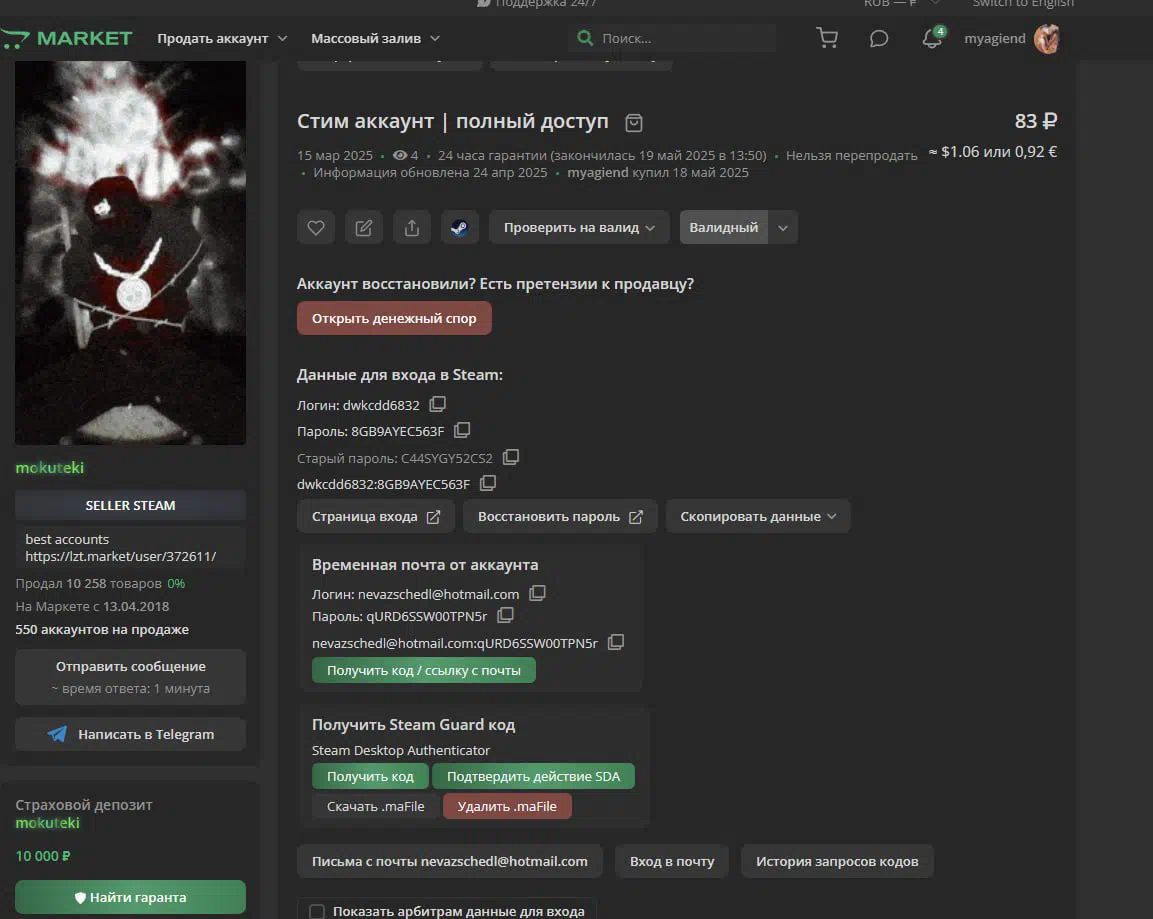Open История запросов кодов
The image size is (1153, 919).
837,861
